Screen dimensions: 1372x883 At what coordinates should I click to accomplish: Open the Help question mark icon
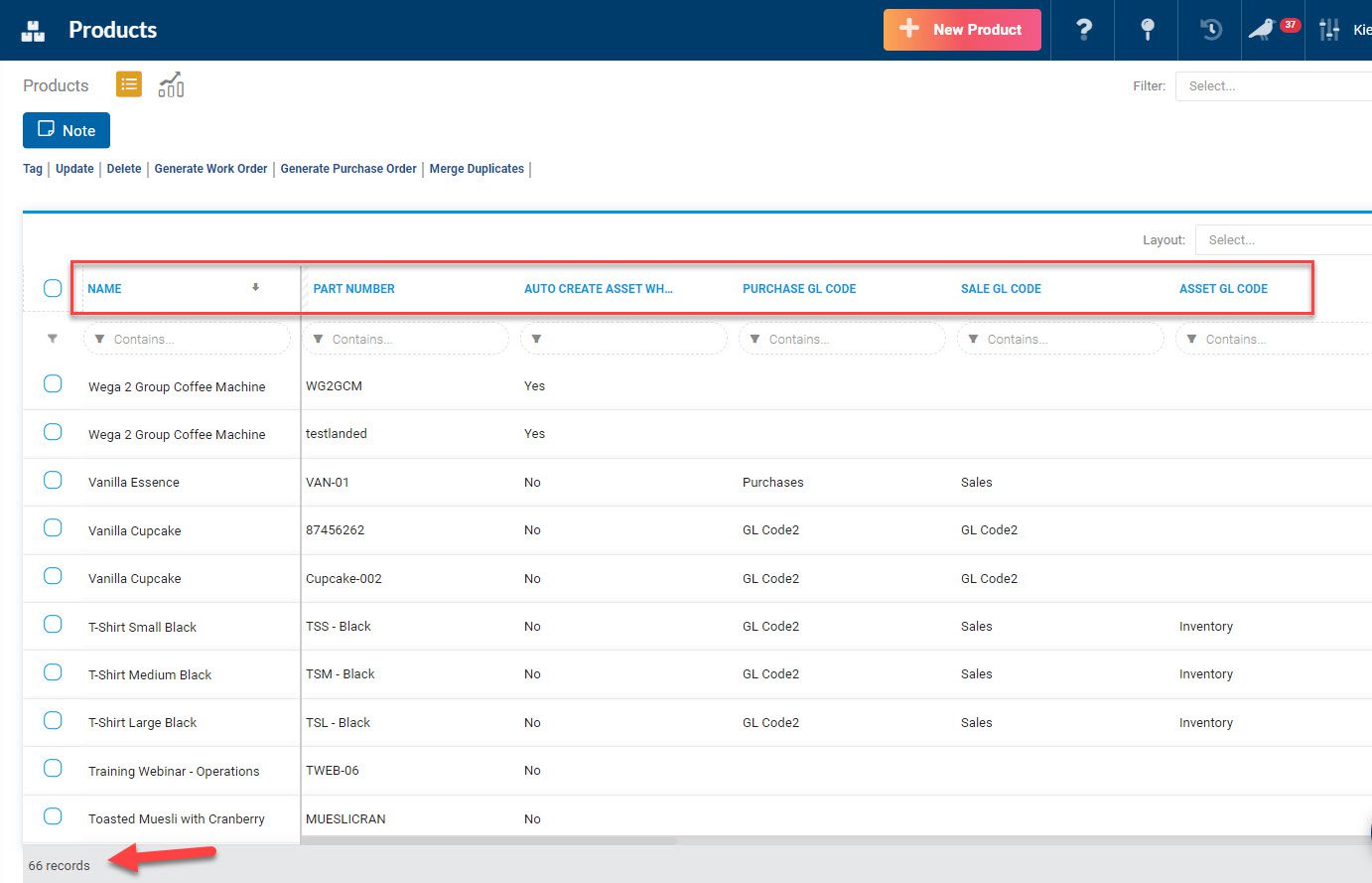point(1082,30)
